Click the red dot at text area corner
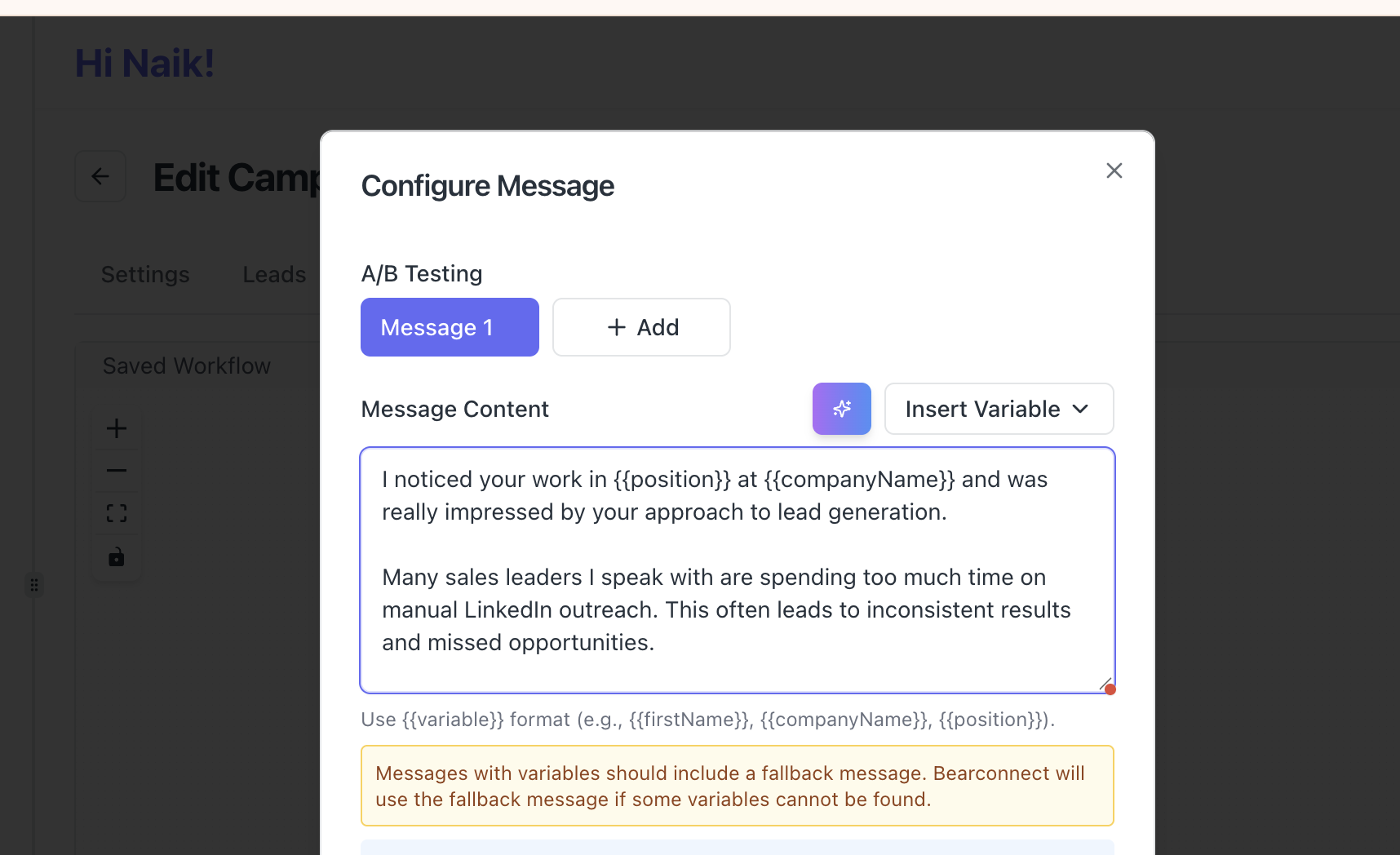 point(1110,689)
